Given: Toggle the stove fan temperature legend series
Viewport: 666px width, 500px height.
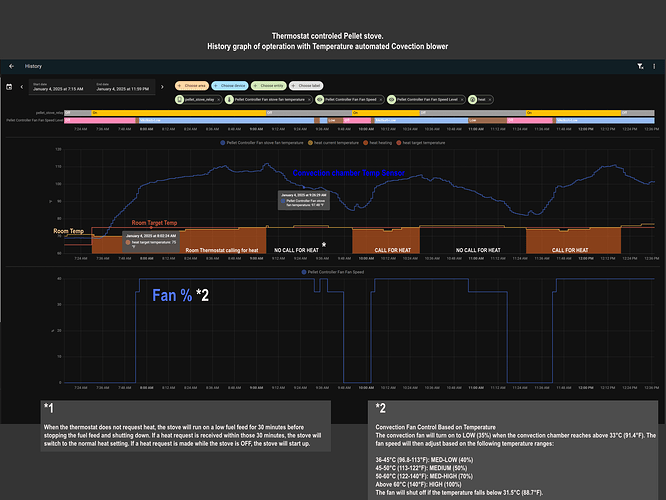Looking at the screenshot, I should coord(262,143).
